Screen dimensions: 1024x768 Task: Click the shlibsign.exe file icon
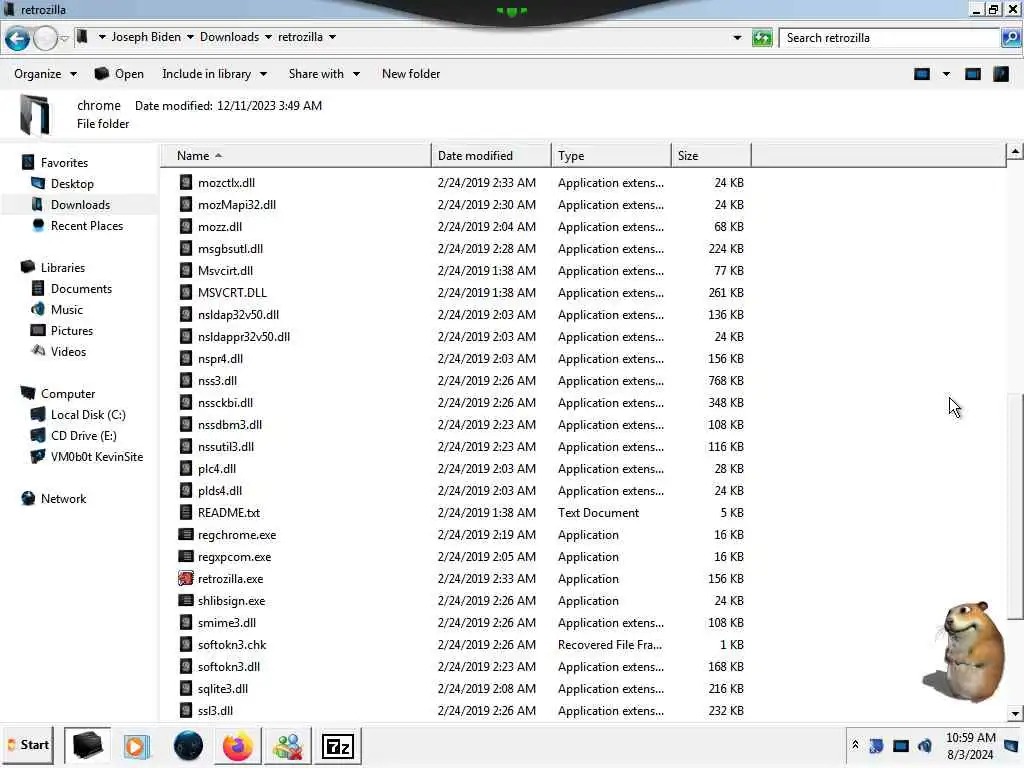point(185,601)
